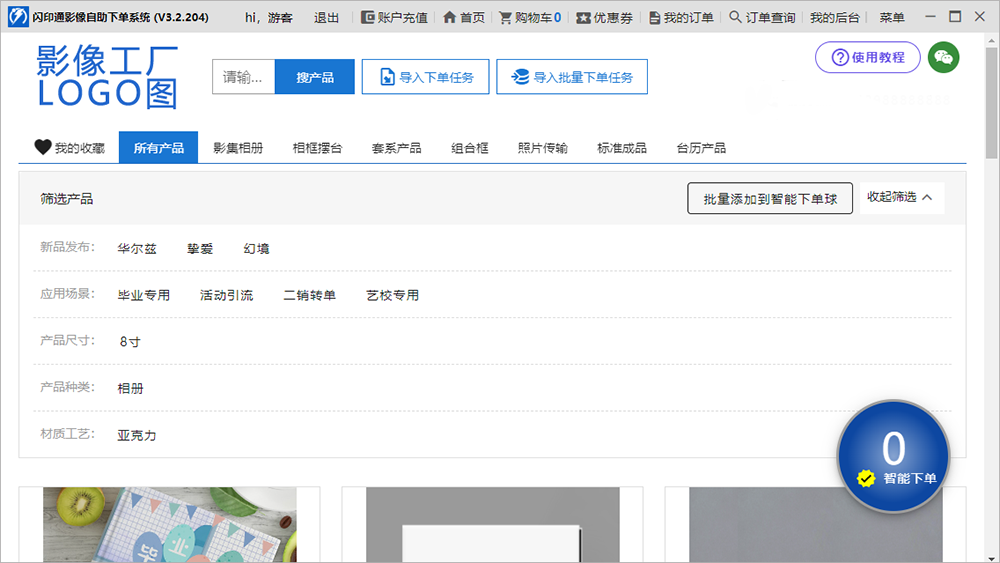Open 账户充值 account recharge
This screenshot has height=563, width=1000.
click(394, 18)
